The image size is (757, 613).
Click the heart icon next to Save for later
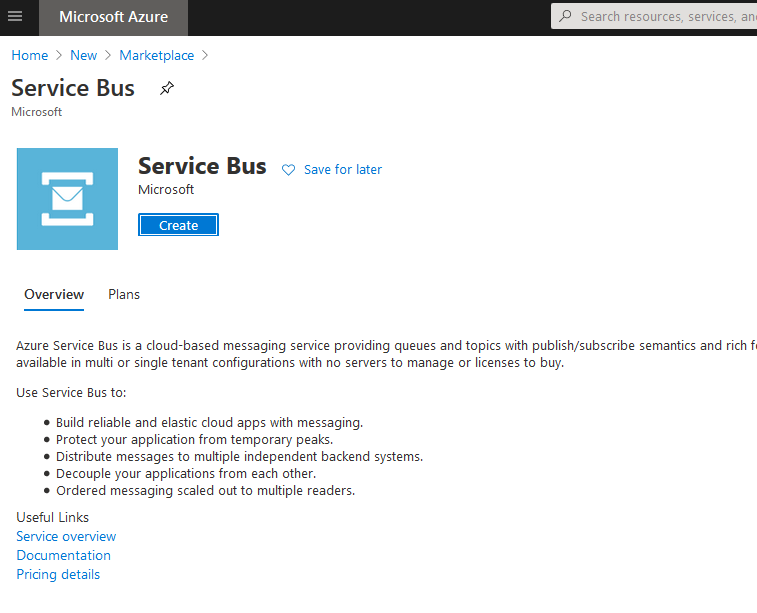coord(288,170)
